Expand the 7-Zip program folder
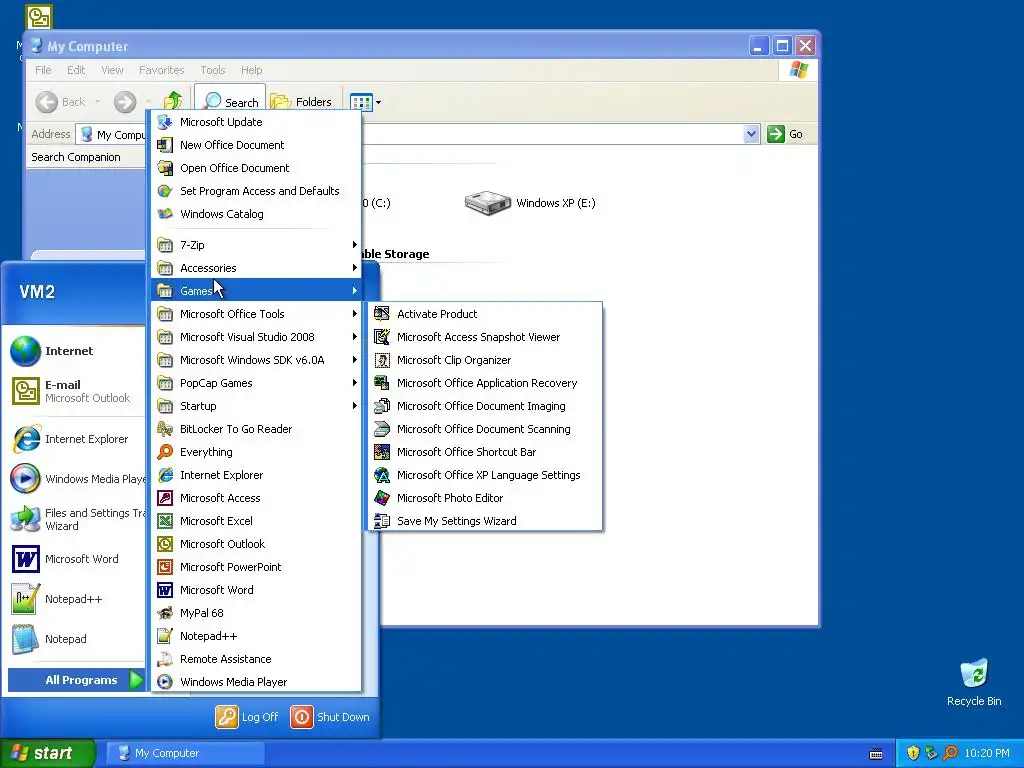This screenshot has height=768, width=1024. 256,245
